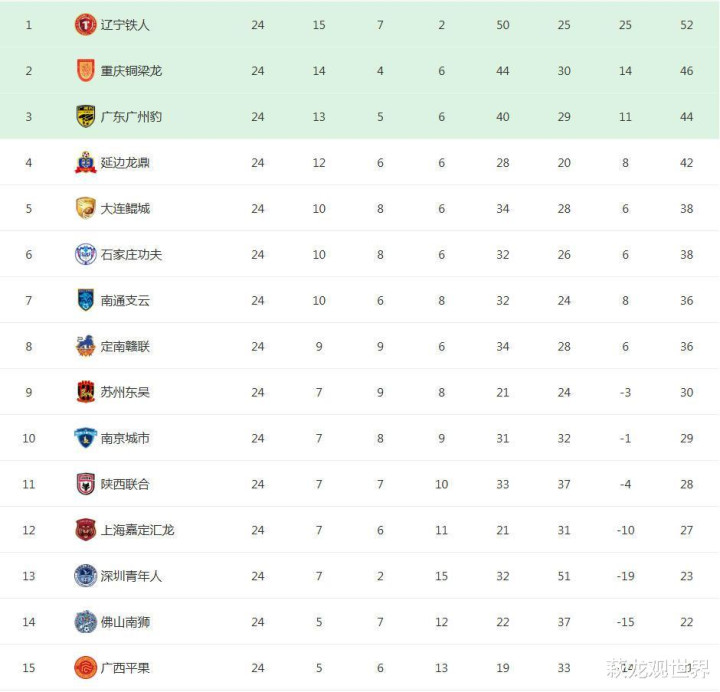Screen dimensions: 720x692
Task: Select the 辽宁铁人 team name text
Action: pyautogui.click(x=125, y=25)
